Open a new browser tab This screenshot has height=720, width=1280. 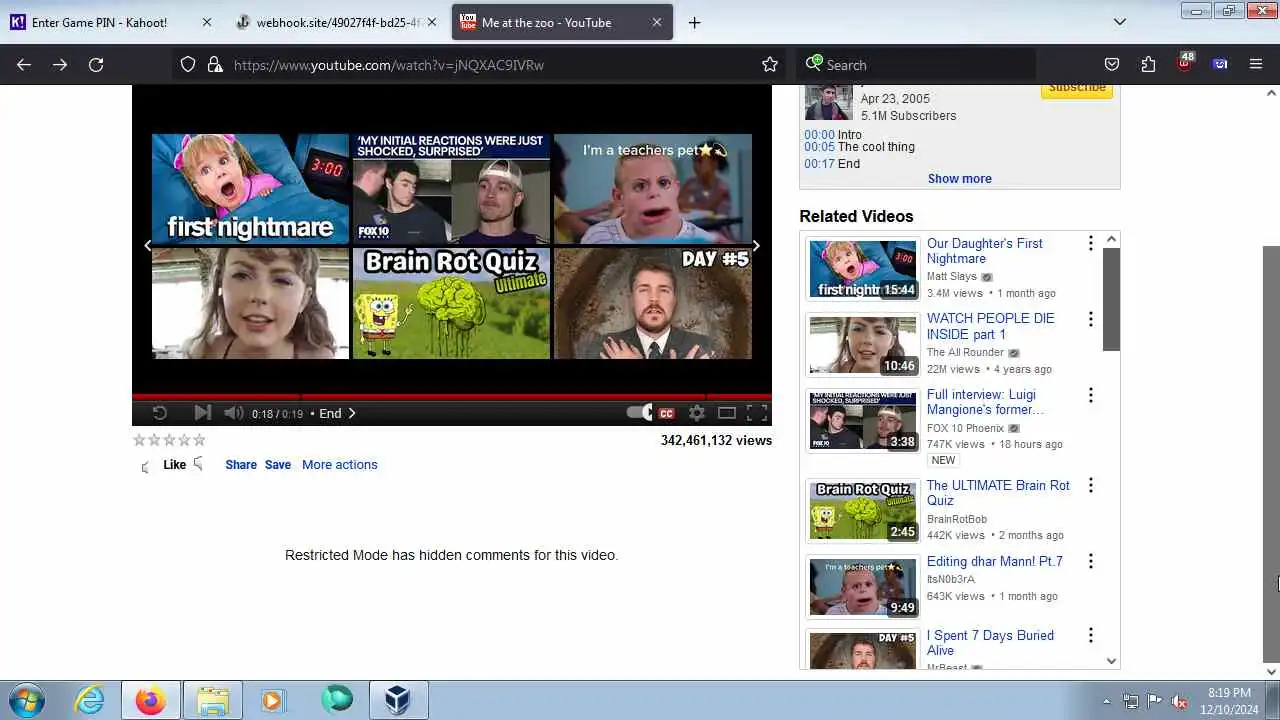(x=694, y=22)
